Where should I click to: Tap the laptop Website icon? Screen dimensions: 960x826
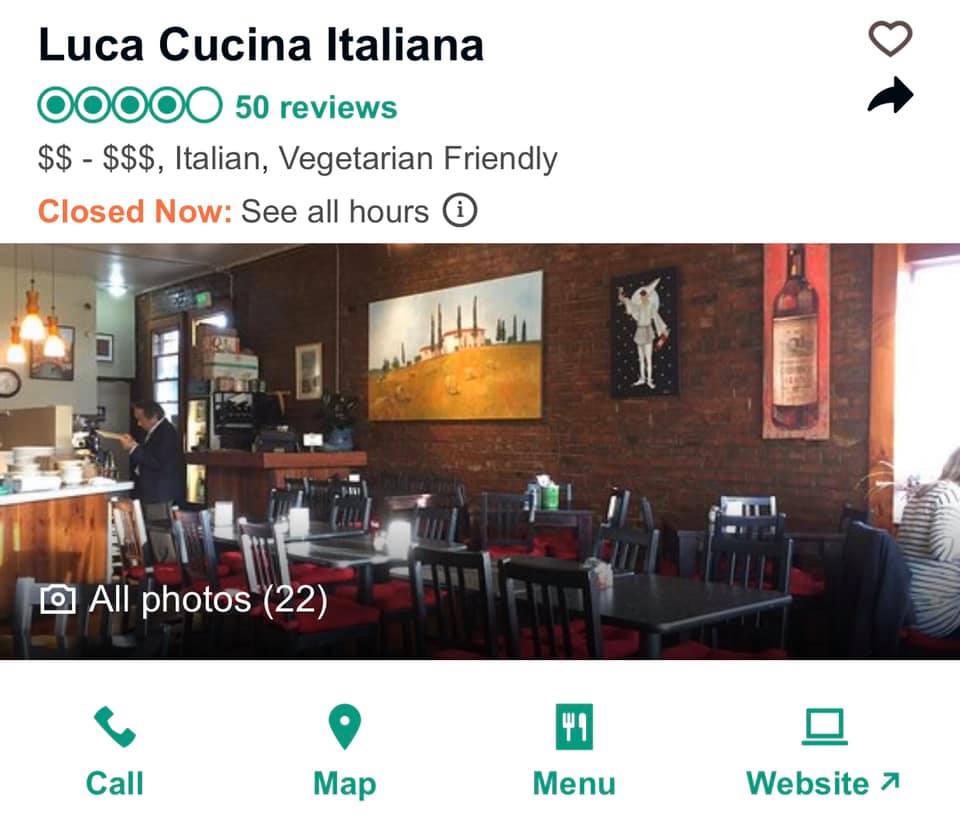tap(825, 727)
